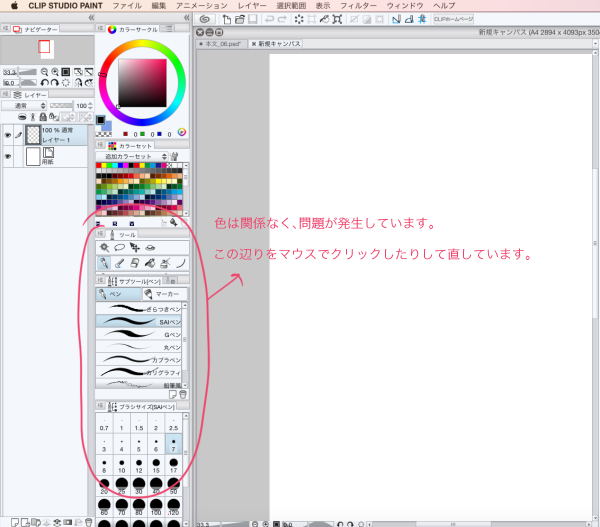Open the 通常 blending mode dropdown
The height and width of the screenshot is (527, 600).
pyautogui.click(x=24, y=106)
